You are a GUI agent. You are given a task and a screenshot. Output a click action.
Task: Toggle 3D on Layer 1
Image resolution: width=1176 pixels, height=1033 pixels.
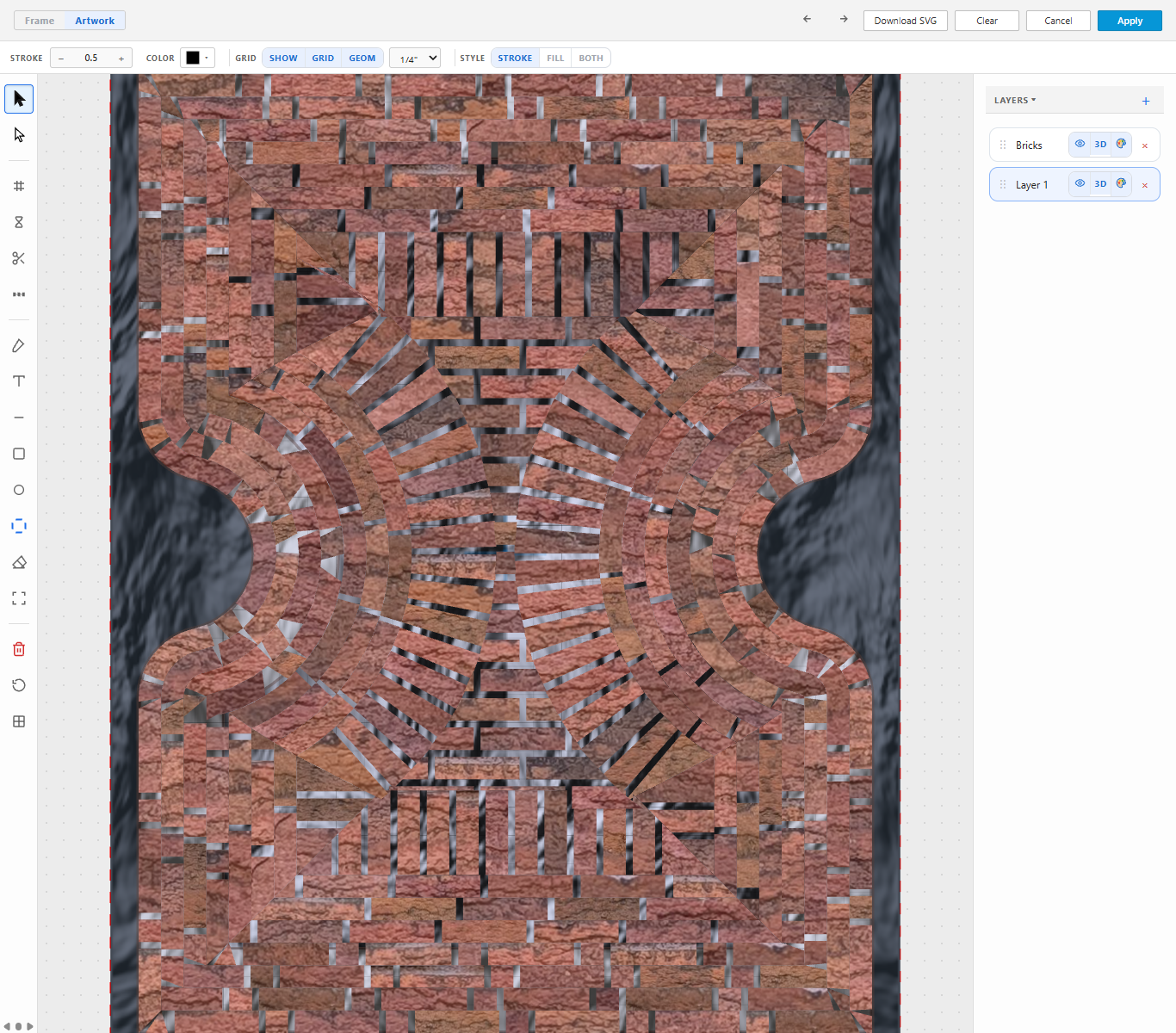coord(1100,183)
